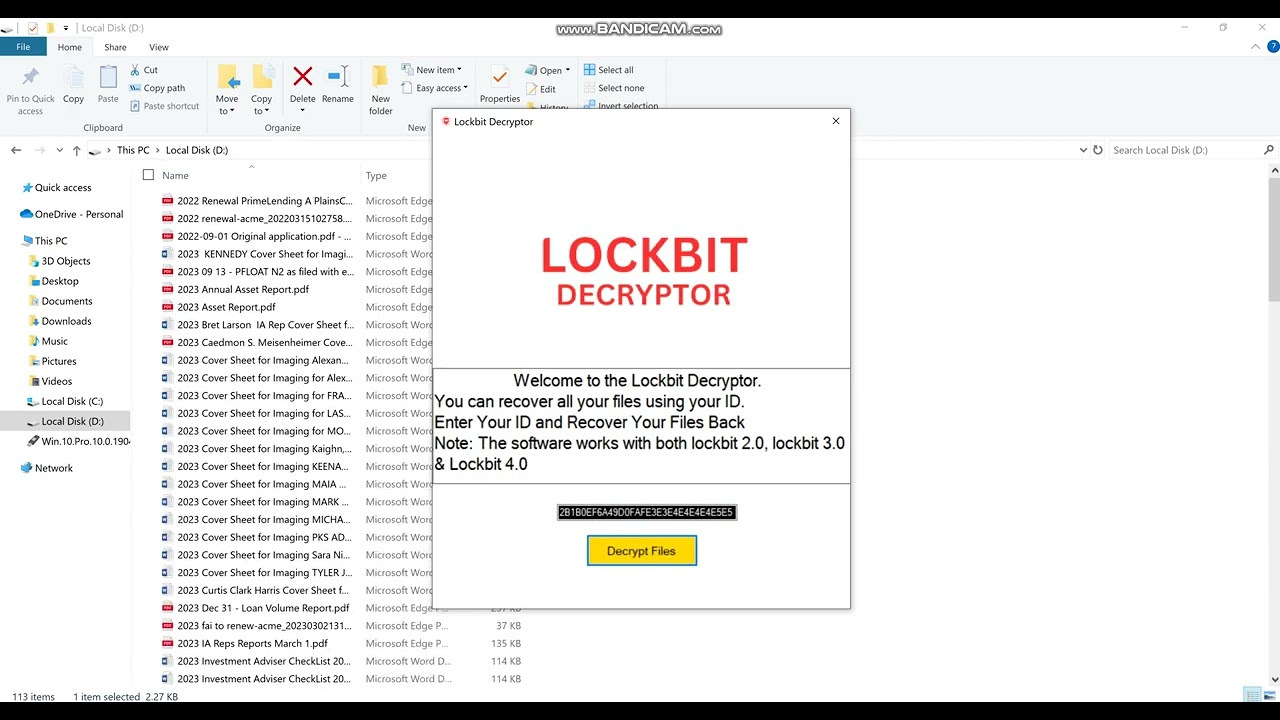
Task: Click This PC in address bar
Action: click(x=133, y=150)
